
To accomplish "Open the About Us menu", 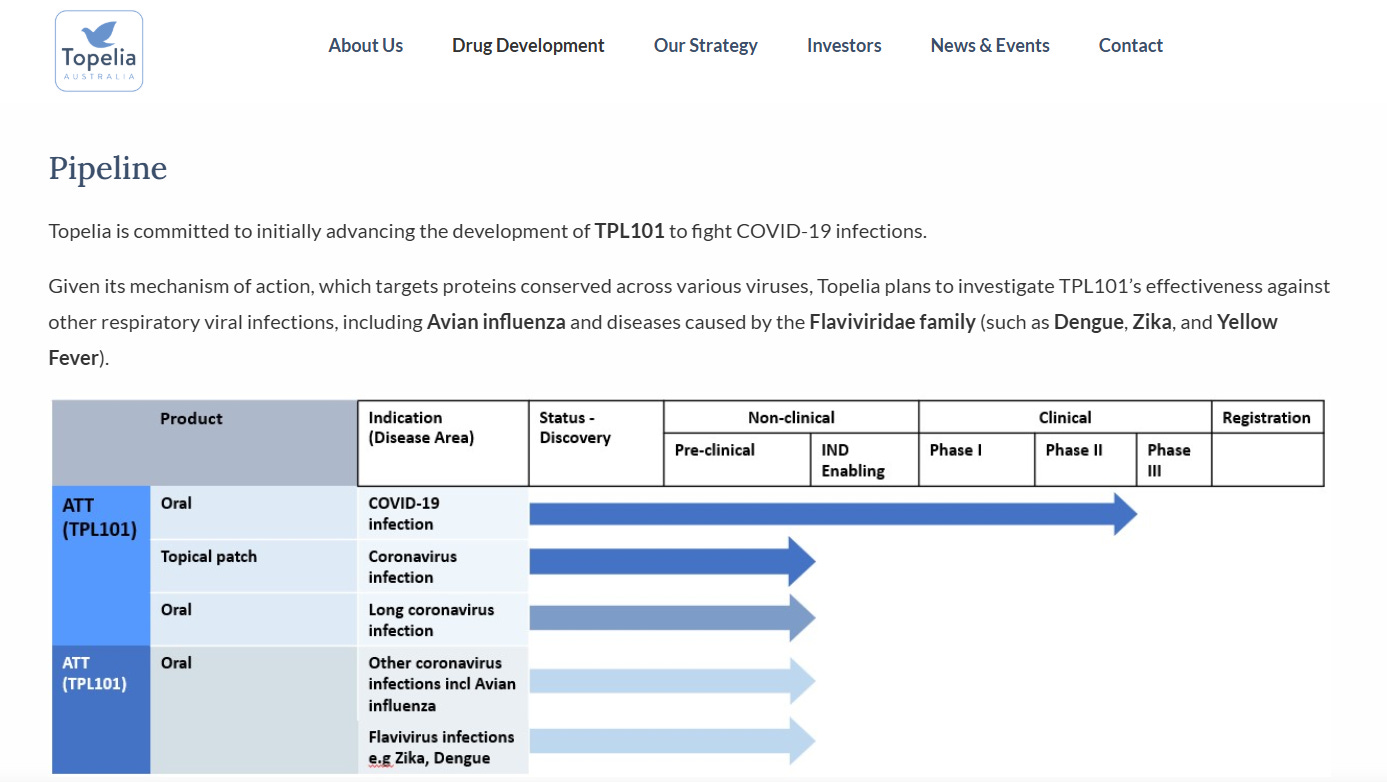I will (366, 46).
